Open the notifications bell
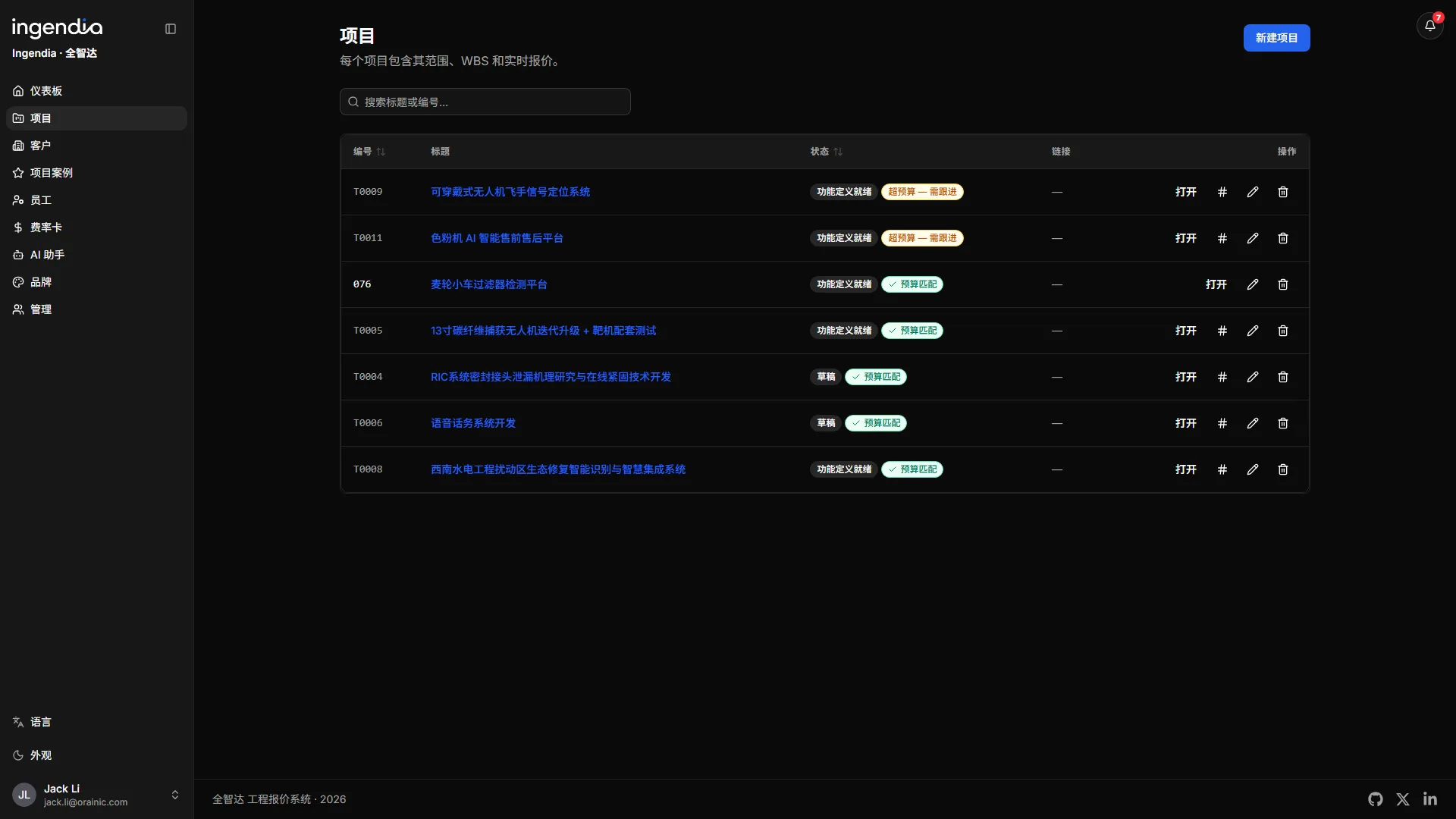This screenshot has width=1456, height=819. [1429, 26]
